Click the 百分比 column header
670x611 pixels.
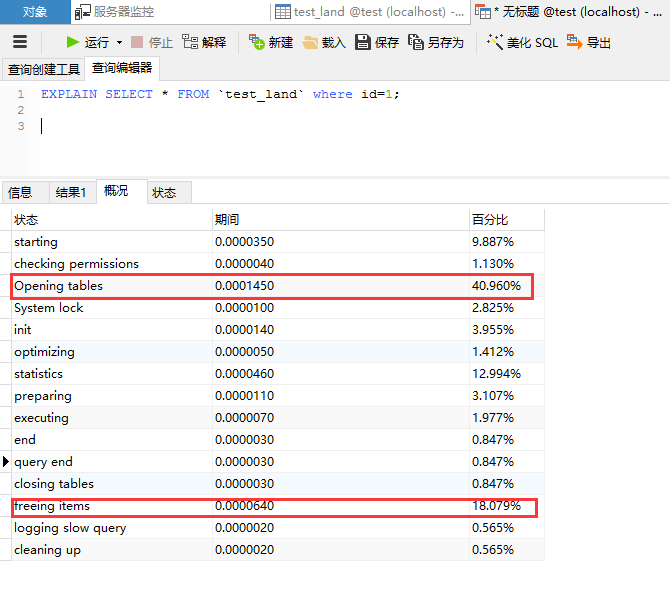coord(490,219)
